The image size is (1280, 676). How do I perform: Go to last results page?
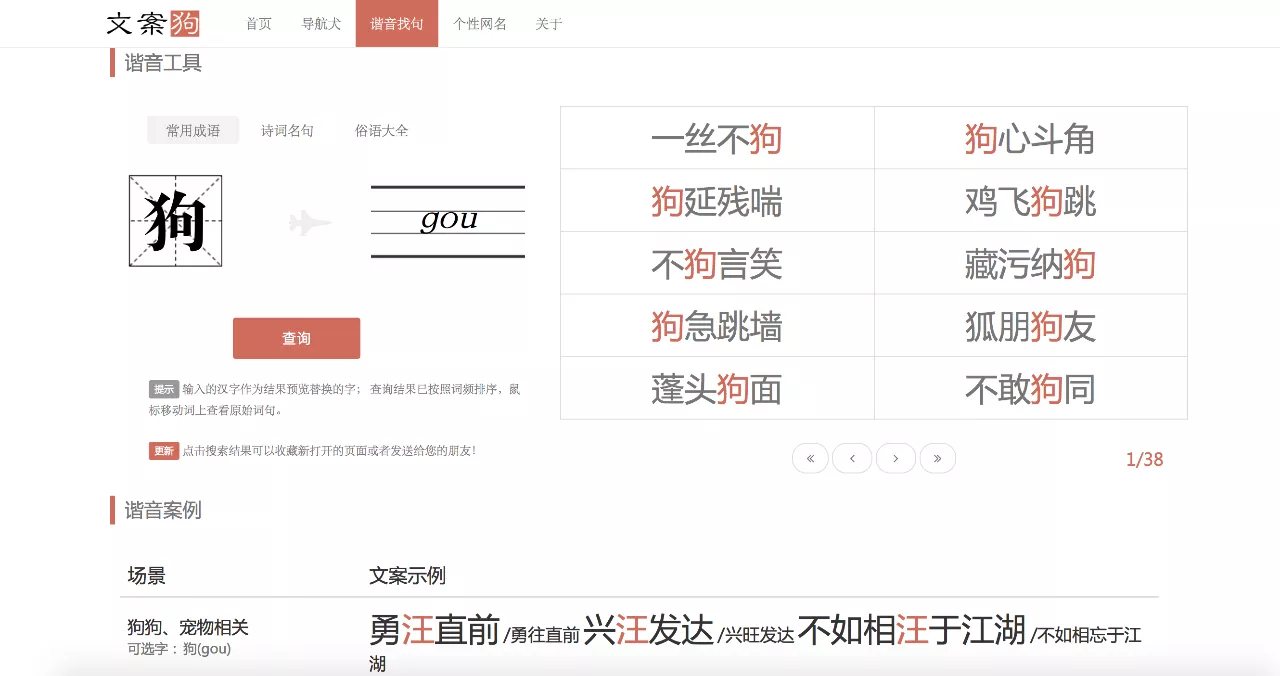(937, 458)
